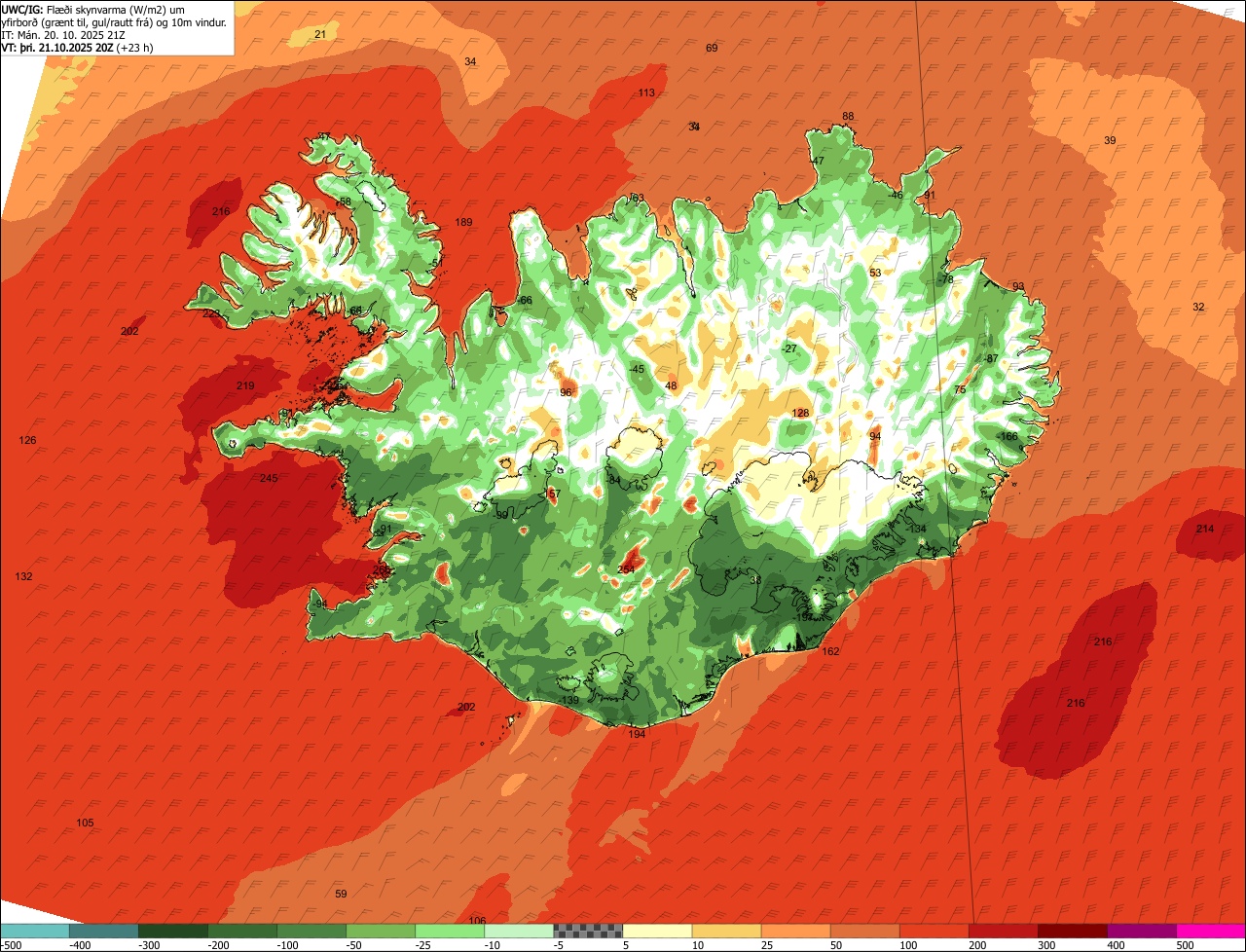Click the legend label '-300'
The width and height of the screenshot is (1246, 952).
150,945
